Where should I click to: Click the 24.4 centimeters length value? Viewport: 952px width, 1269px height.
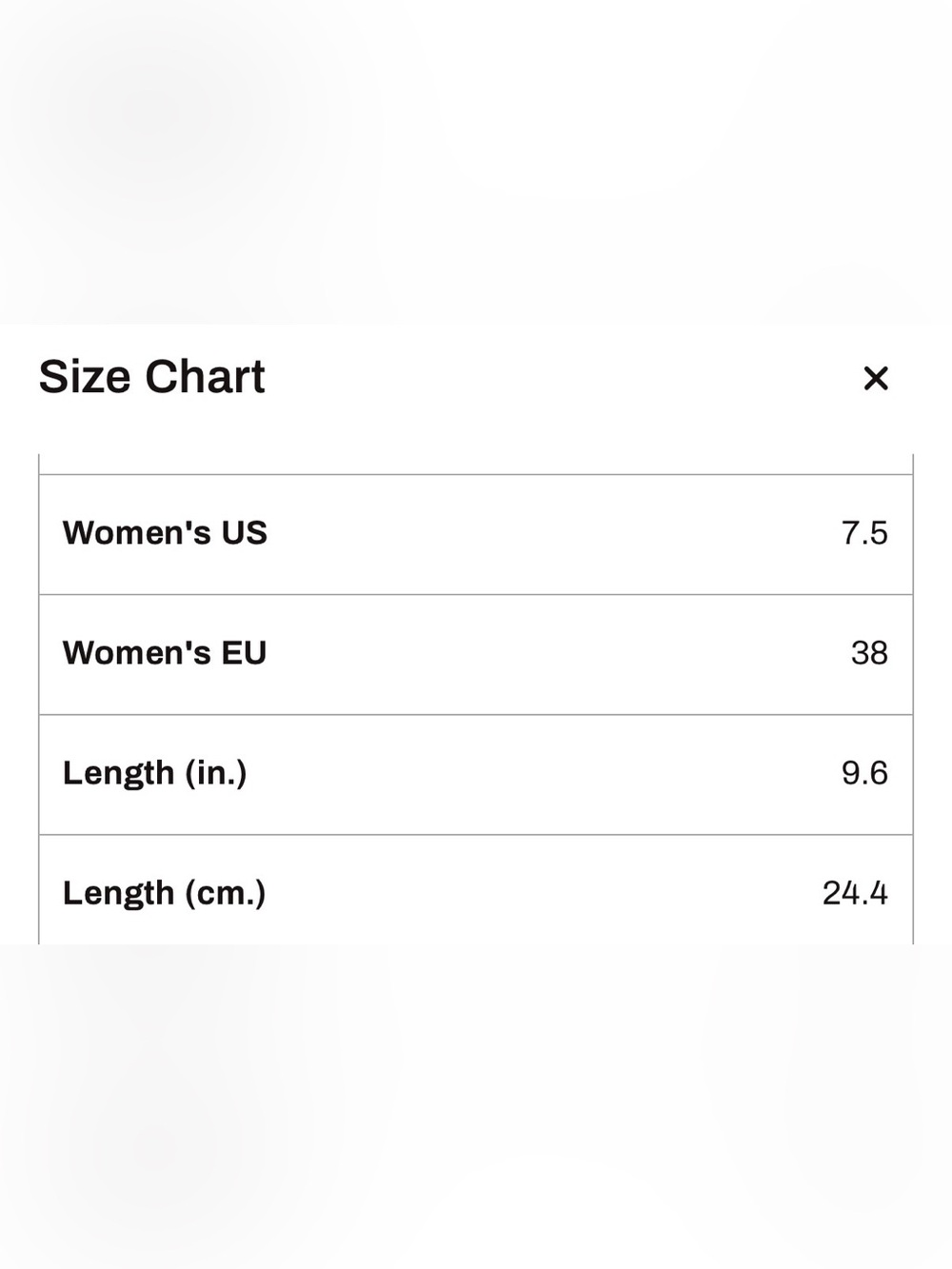pos(855,893)
